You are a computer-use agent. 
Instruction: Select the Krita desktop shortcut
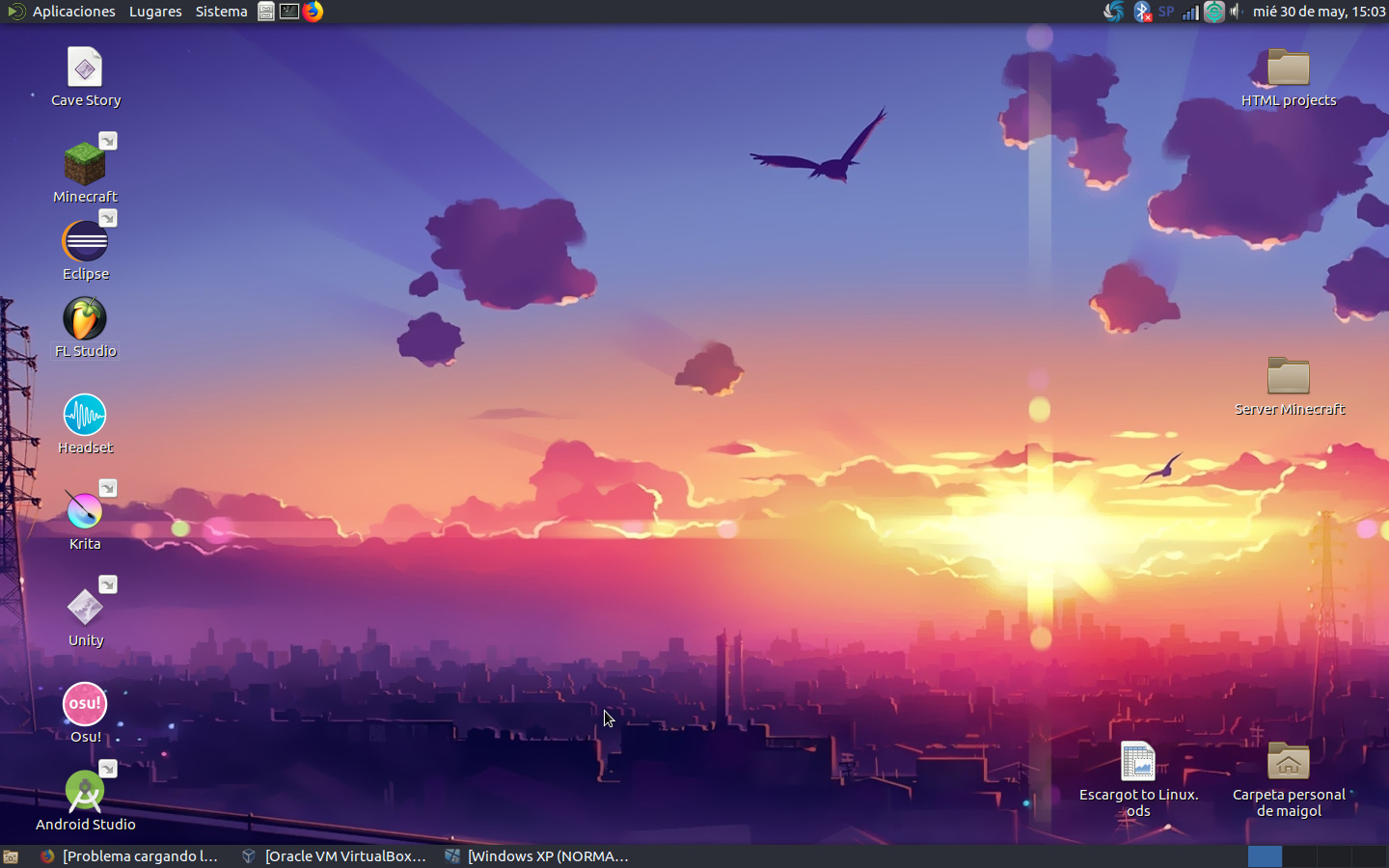pyautogui.click(x=85, y=512)
